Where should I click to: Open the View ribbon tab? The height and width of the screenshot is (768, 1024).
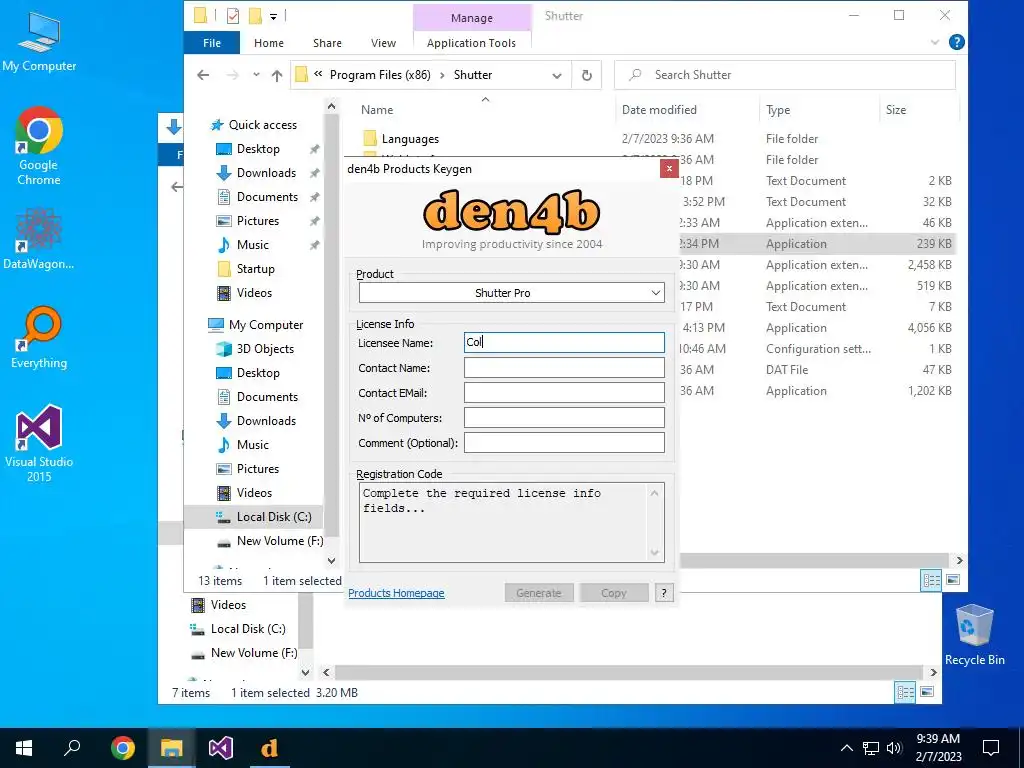tap(383, 42)
